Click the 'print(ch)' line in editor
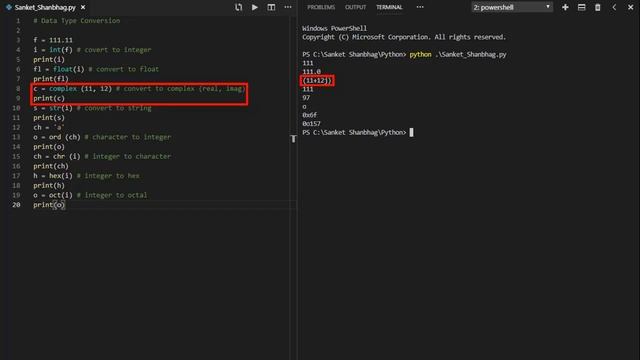This screenshot has height=360, width=640. (51, 166)
